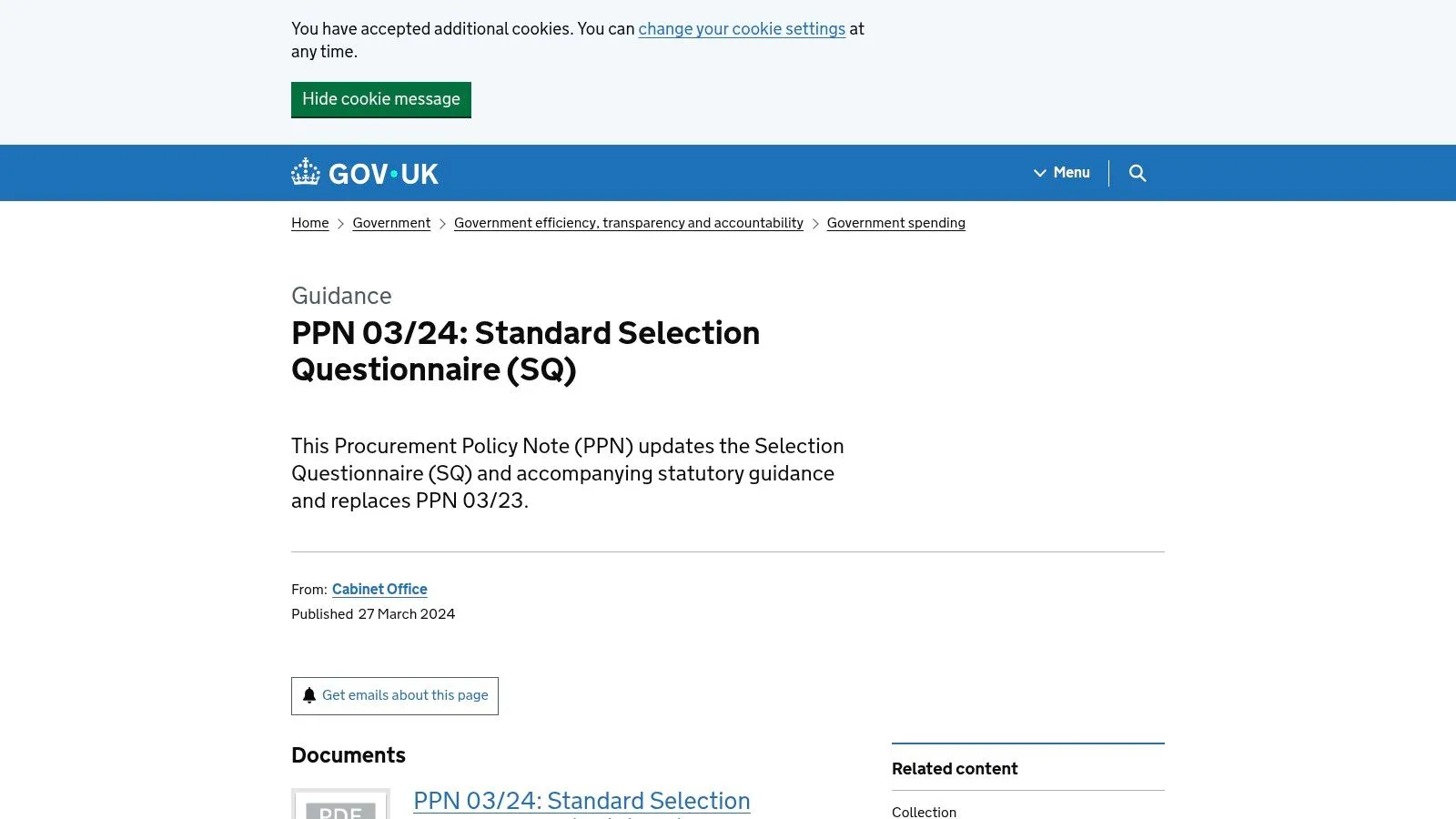
Task: Click the search icon near Menu
Action: [1137, 173]
